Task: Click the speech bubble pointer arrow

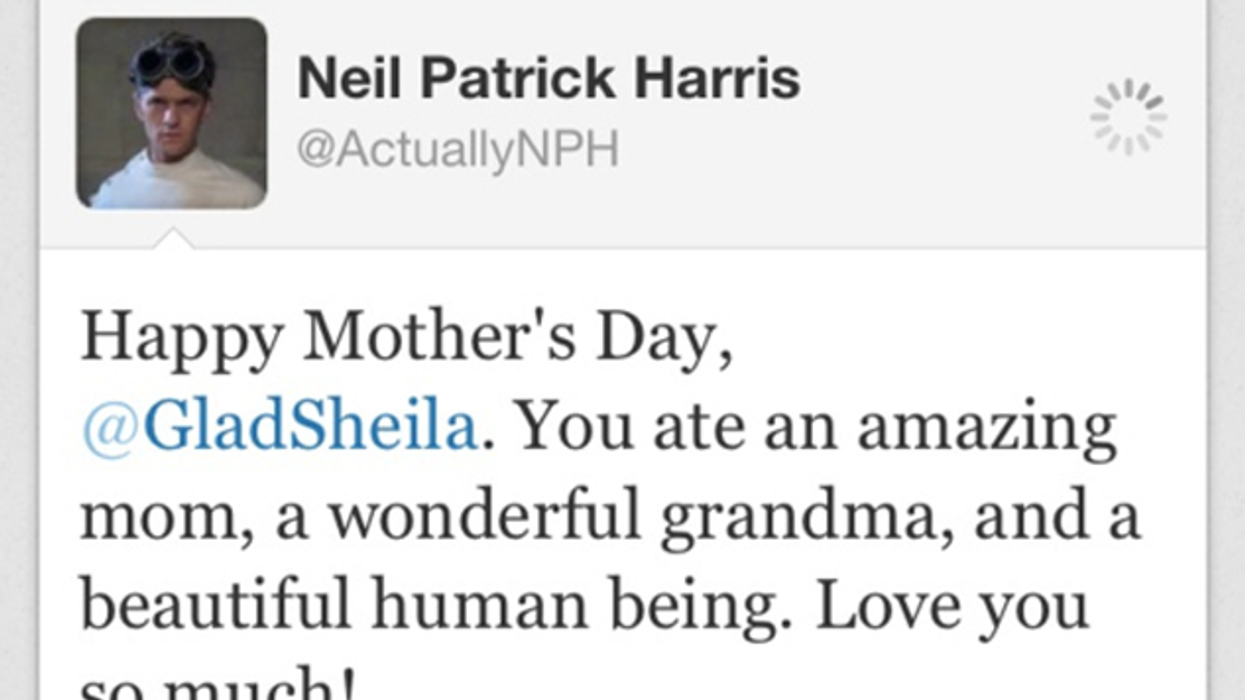Action: point(172,237)
